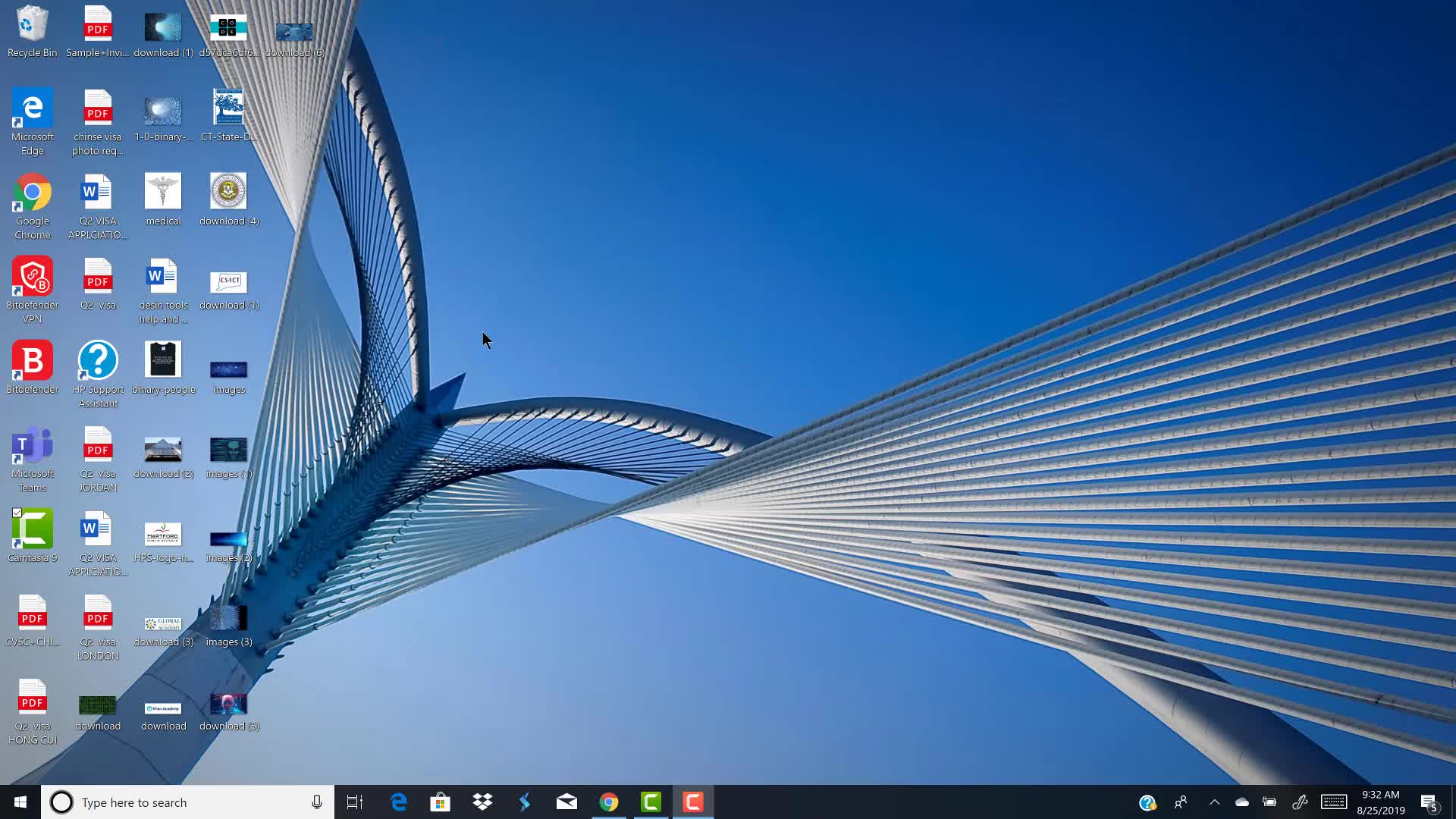This screenshot has height=819, width=1456.
Task: Switch to red Camtasia Recorder on taskbar
Action: pyautogui.click(x=693, y=802)
